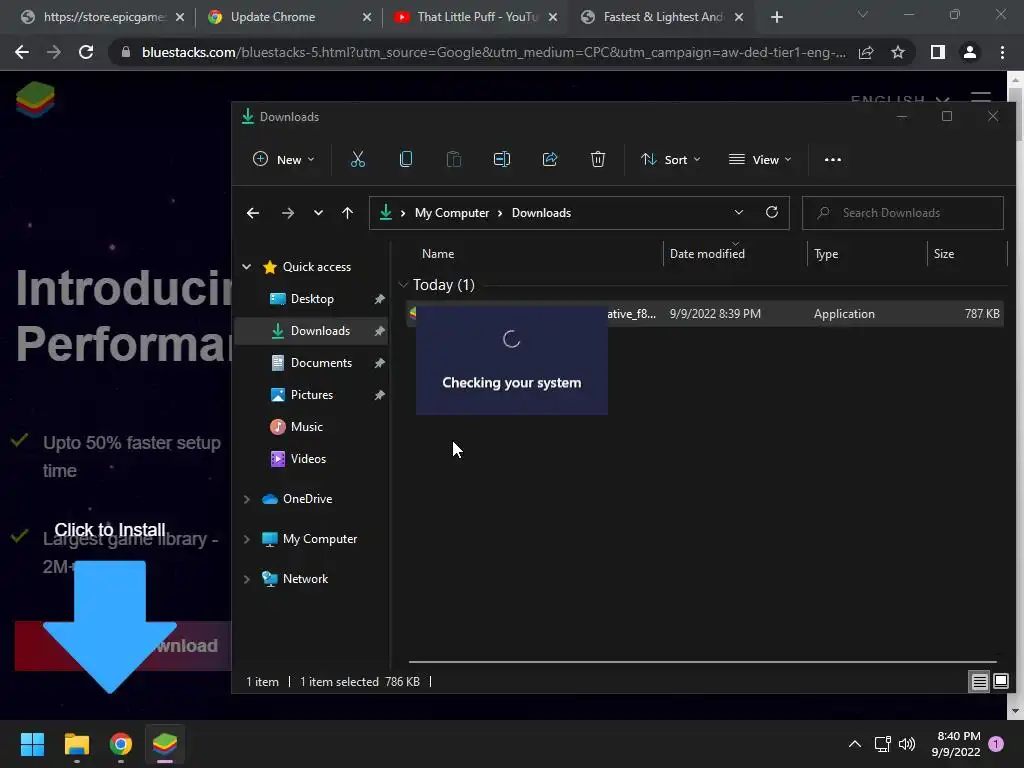
Task: Switch to details view in status bar
Action: click(x=979, y=682)
